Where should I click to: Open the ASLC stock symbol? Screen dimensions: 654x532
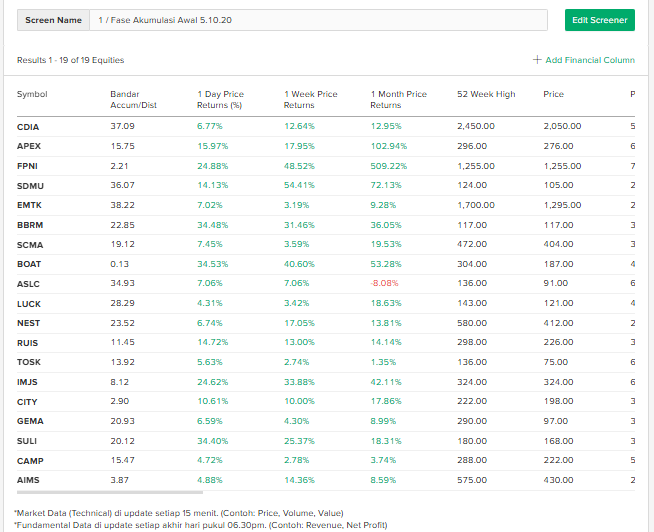tap(29, 284)
